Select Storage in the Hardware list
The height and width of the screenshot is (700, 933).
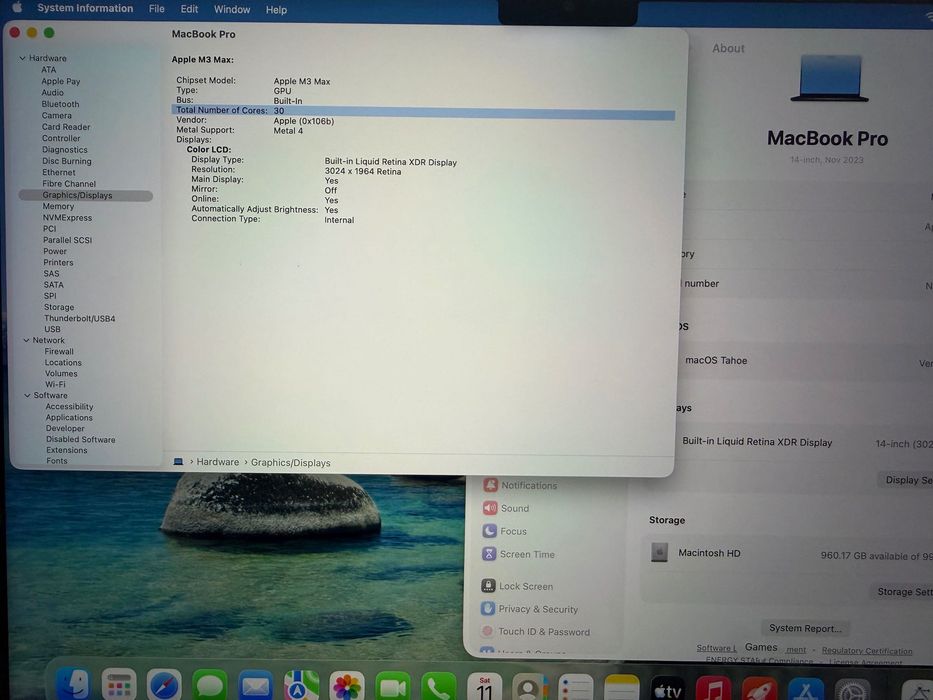59,307
